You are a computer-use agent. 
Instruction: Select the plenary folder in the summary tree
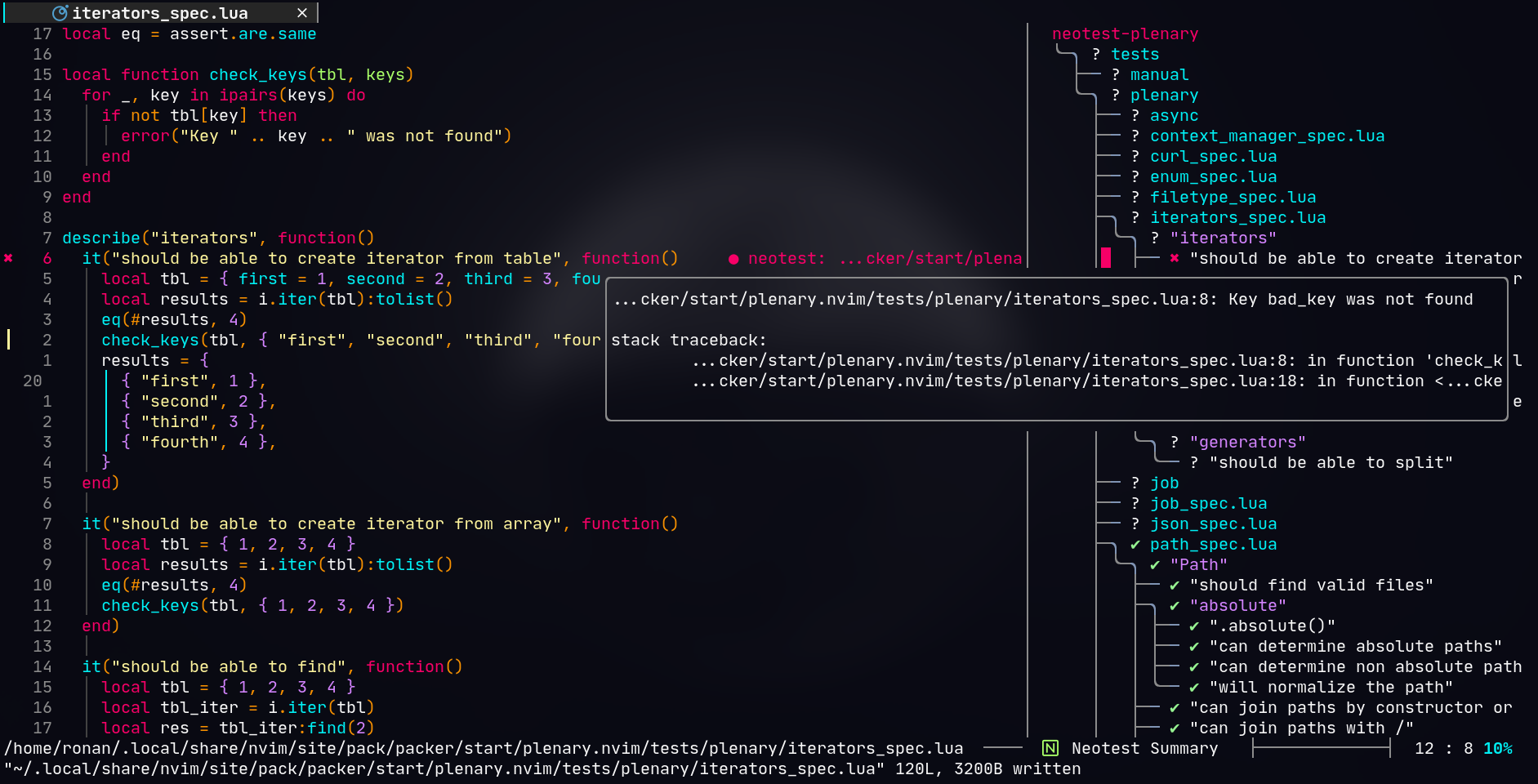point(1165,95)
